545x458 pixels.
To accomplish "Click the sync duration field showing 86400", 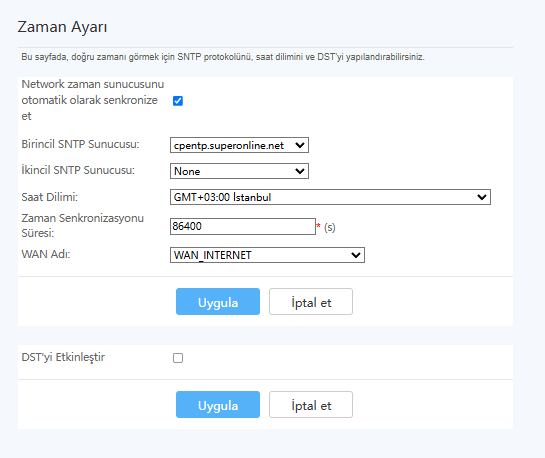I will pos(243,226).
